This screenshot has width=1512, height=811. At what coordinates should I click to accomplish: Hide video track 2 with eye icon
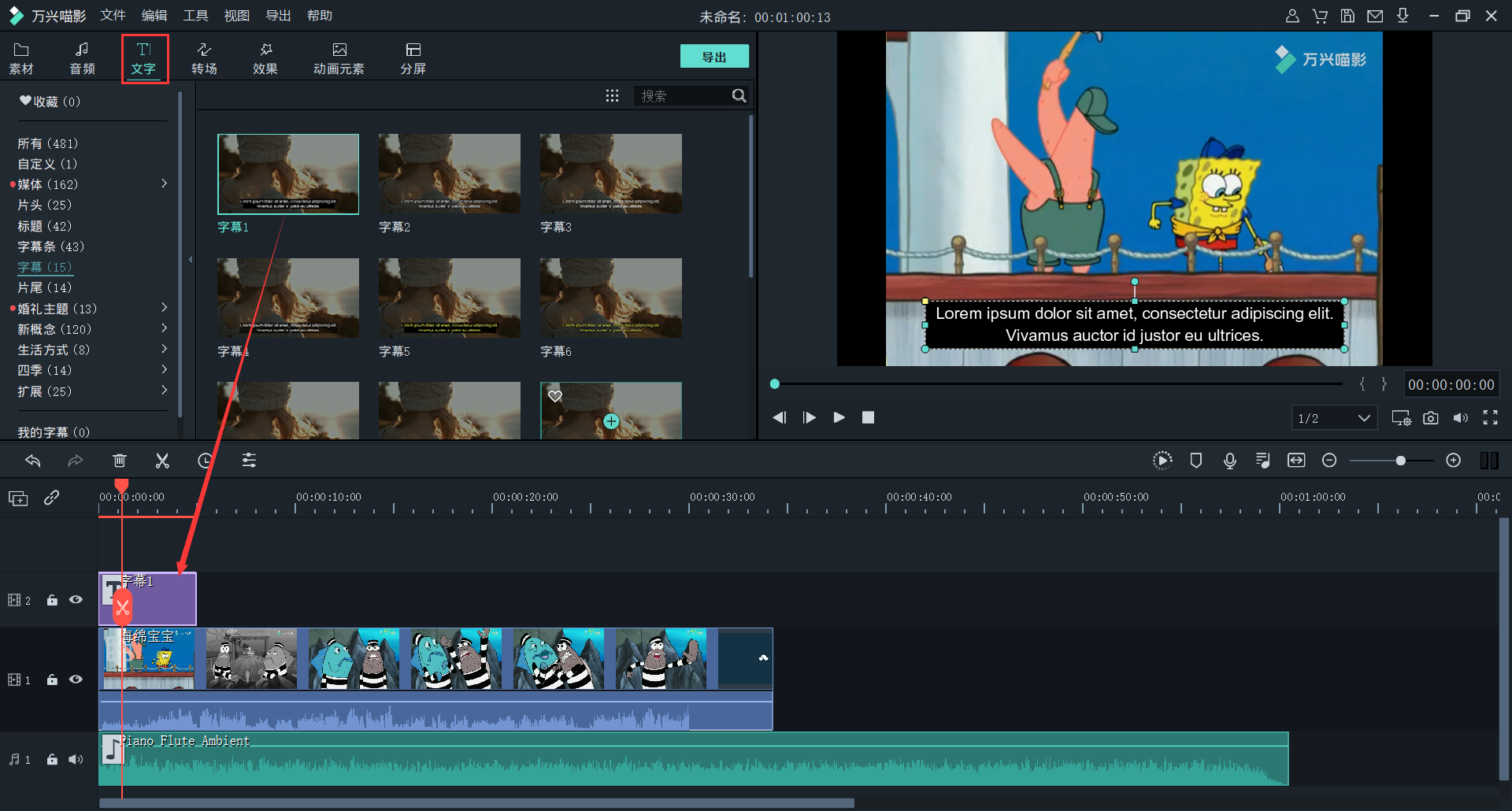point(76,600)
